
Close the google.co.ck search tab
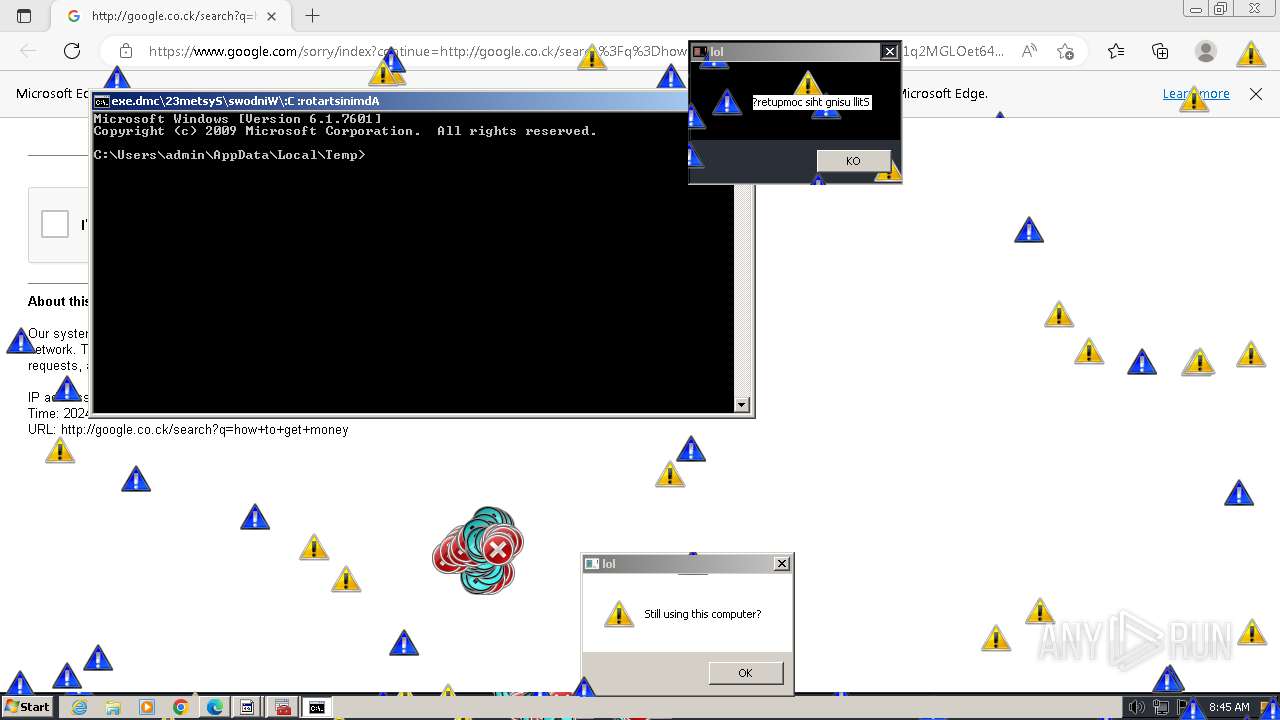(272, 16)
